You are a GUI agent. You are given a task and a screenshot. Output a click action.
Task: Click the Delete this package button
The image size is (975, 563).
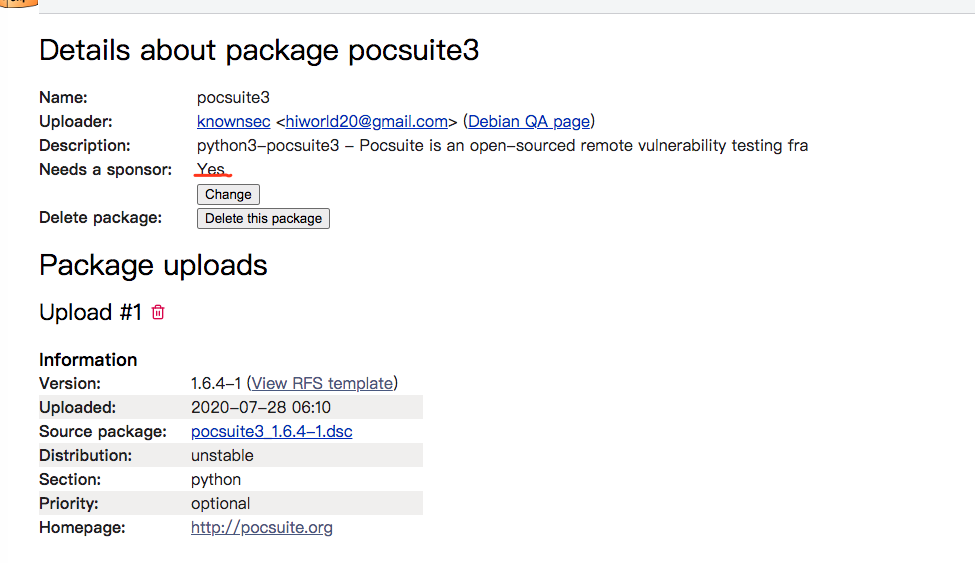pos(263,218)
